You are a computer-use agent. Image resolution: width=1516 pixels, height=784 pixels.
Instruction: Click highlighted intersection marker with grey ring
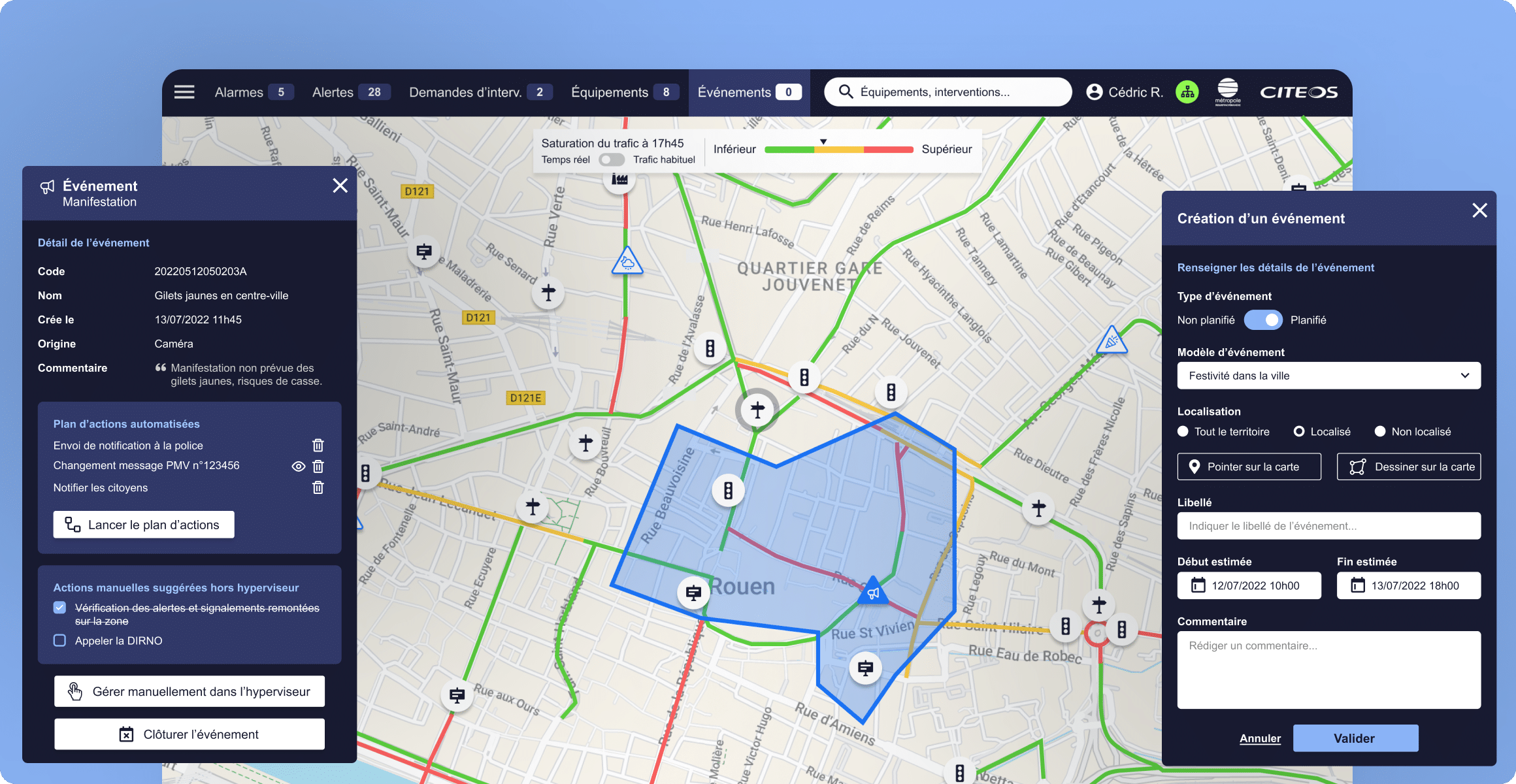pyautogui.click(x=757, y=410)
